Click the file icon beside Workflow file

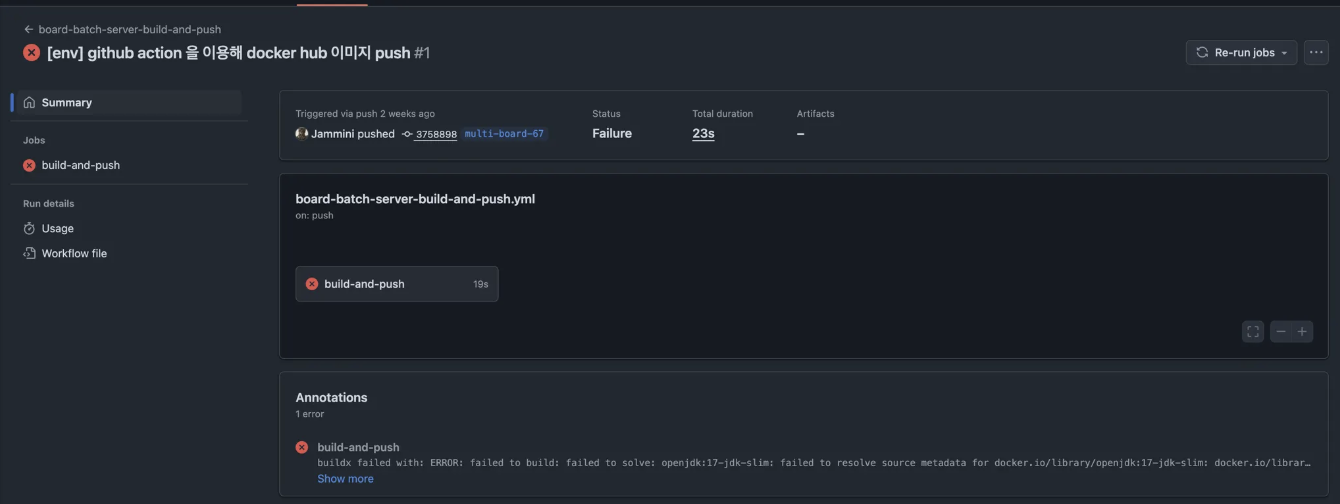point(29,253)
